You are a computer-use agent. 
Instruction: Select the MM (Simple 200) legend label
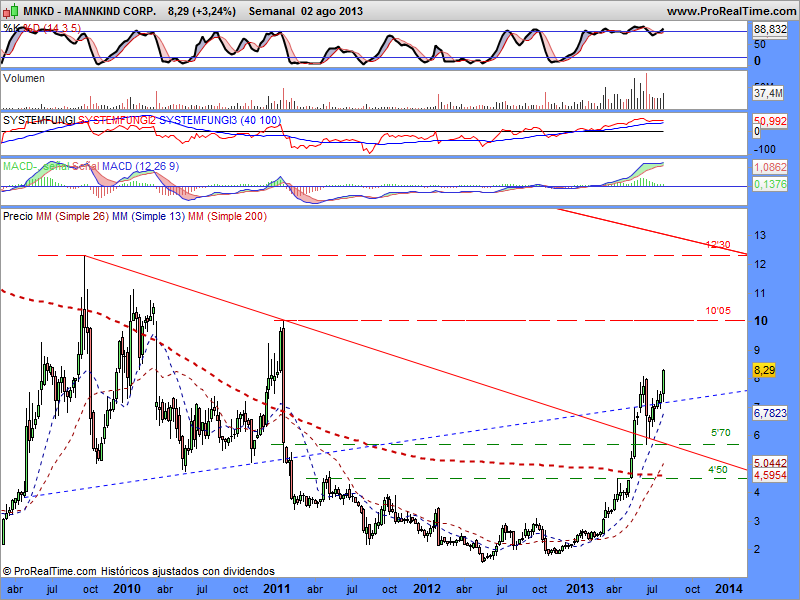click(x=228, y=216)
